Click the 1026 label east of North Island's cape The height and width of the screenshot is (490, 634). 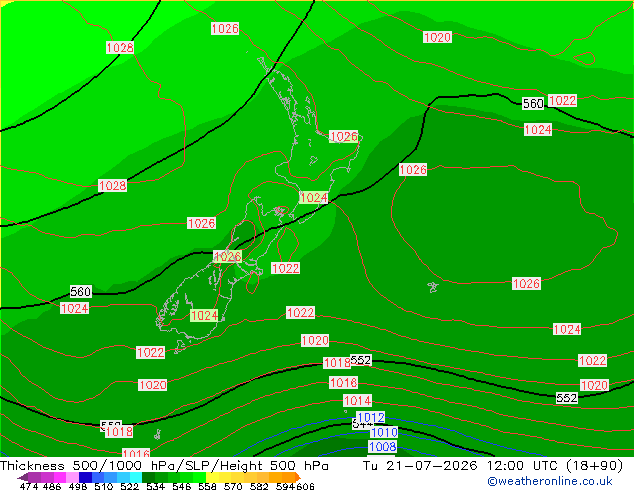pyautogui.click(x=344, y=137)
